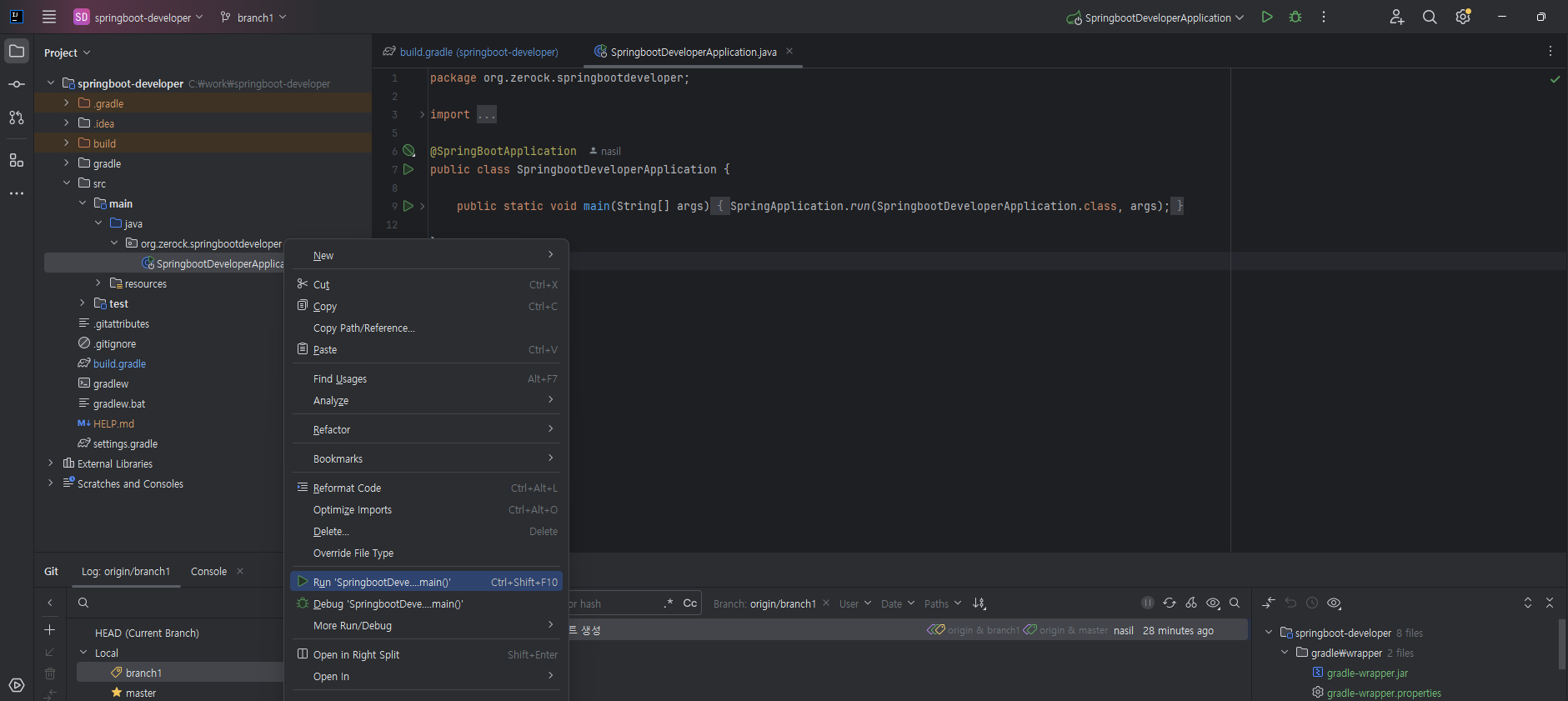Run SpringbootDeveloperApplication from the toolbar

(1267, 17)
